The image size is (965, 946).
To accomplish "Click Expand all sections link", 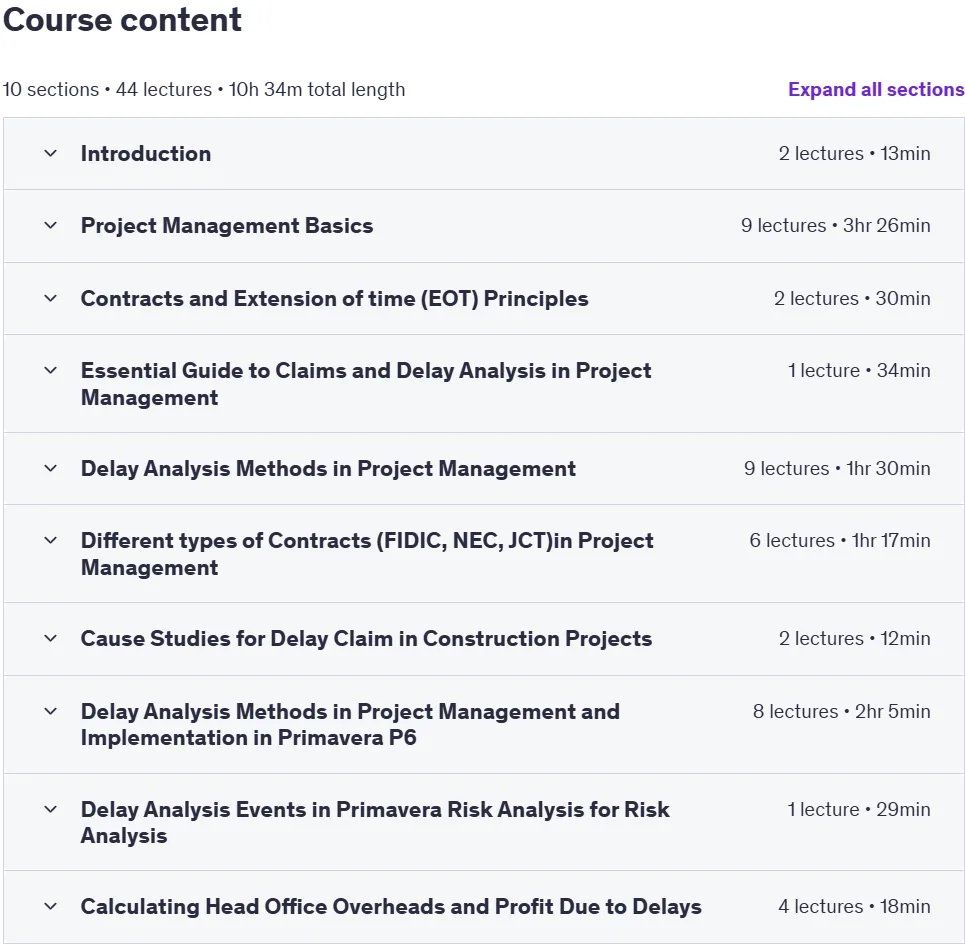I will [x=876, y=89].
